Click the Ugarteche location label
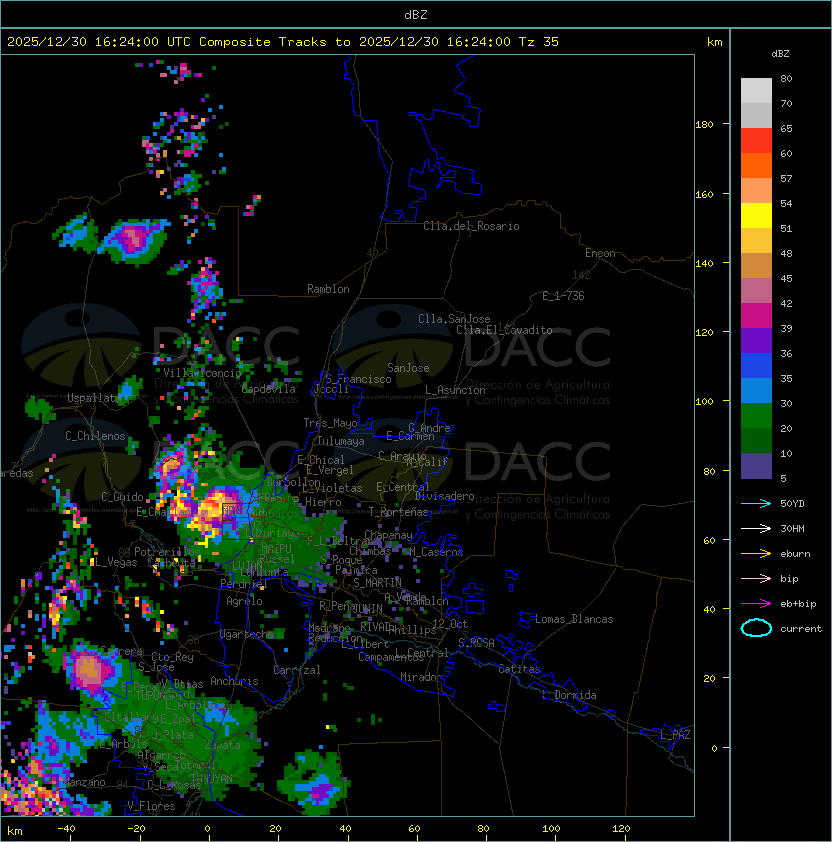The height and width of the screenshot is (842, 832). point(246,635)
